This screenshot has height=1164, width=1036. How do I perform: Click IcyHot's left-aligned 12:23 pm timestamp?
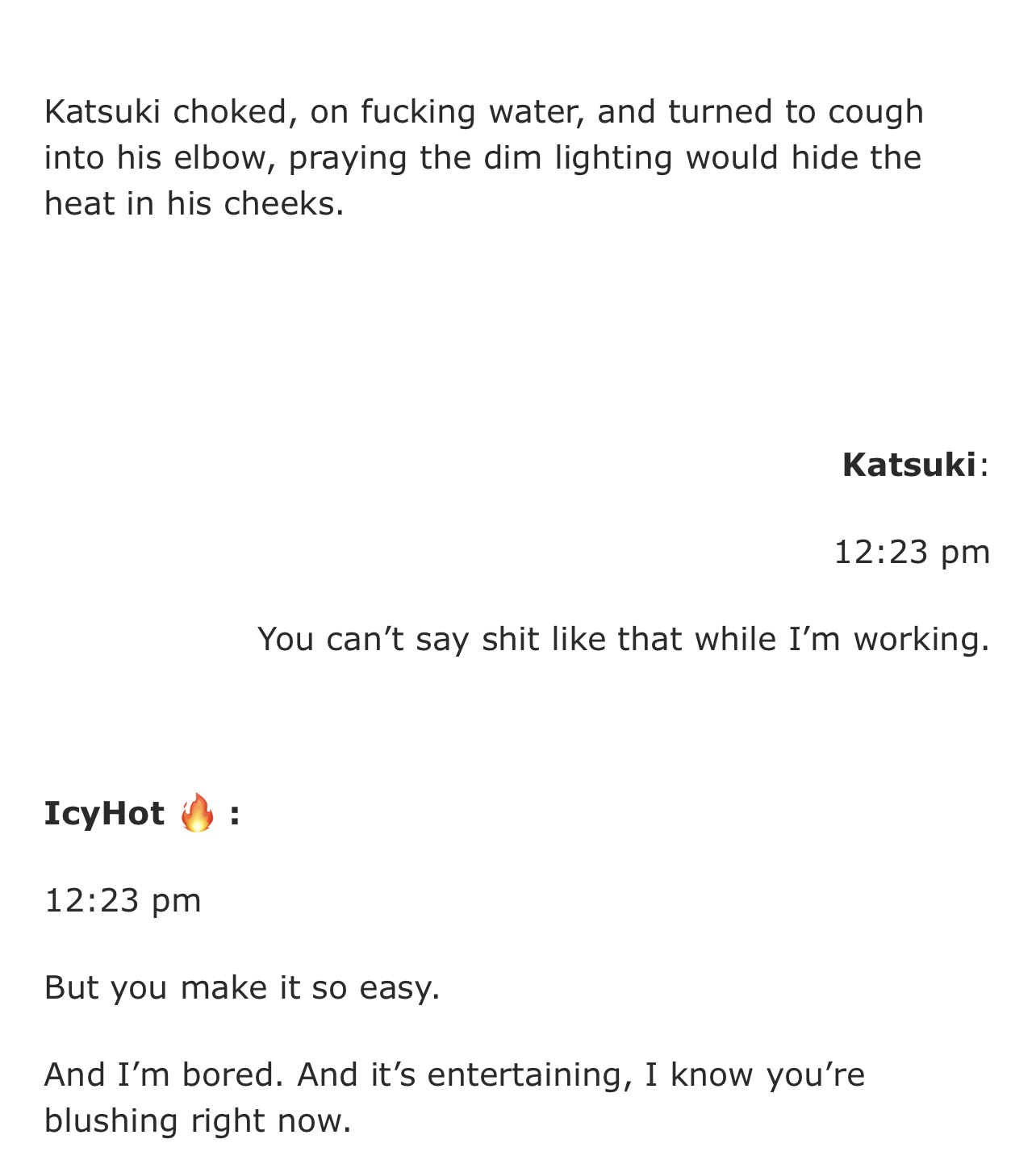[123, 900]
